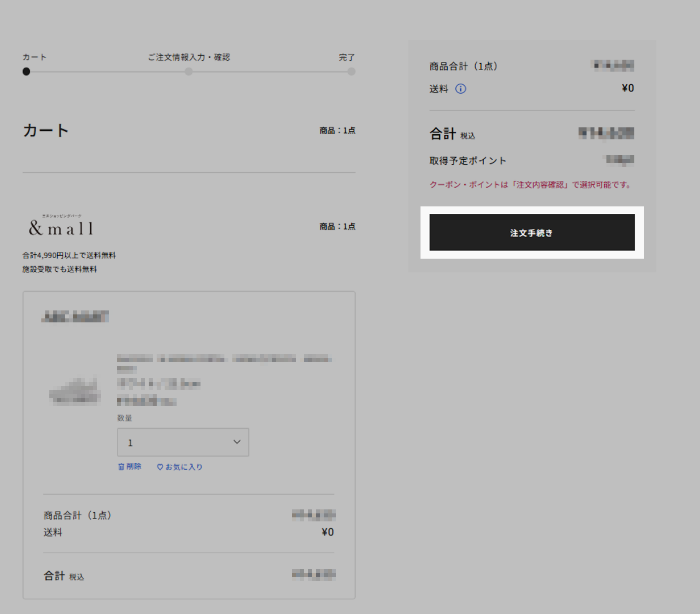Open the 送料 info circle icon

coord(461,89)
